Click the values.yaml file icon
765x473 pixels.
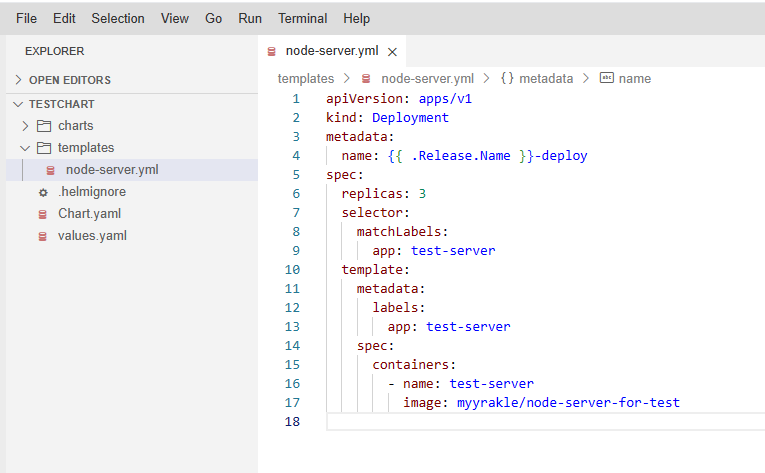click(x=43, y=236)
